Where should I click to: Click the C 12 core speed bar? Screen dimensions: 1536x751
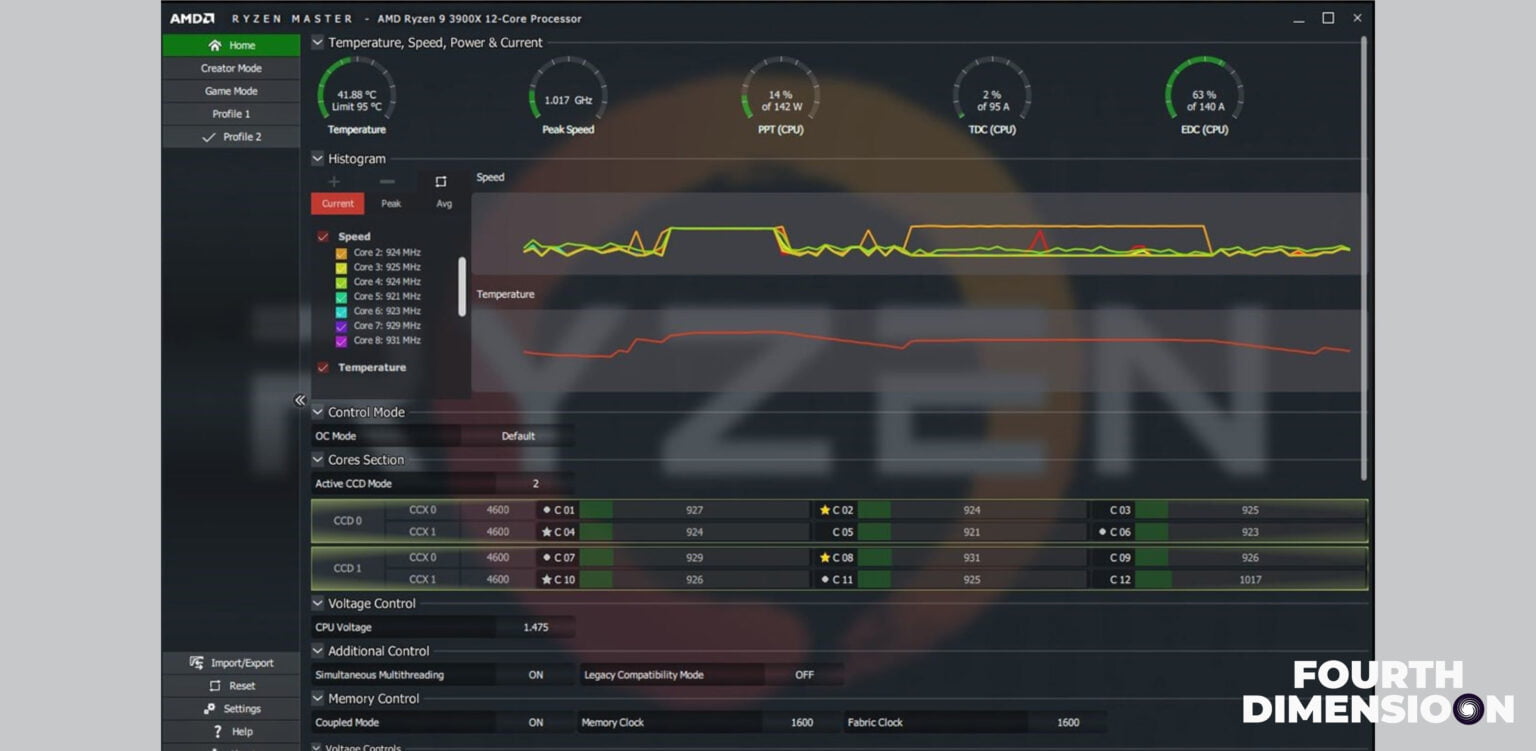click(x=1250, y=580)
